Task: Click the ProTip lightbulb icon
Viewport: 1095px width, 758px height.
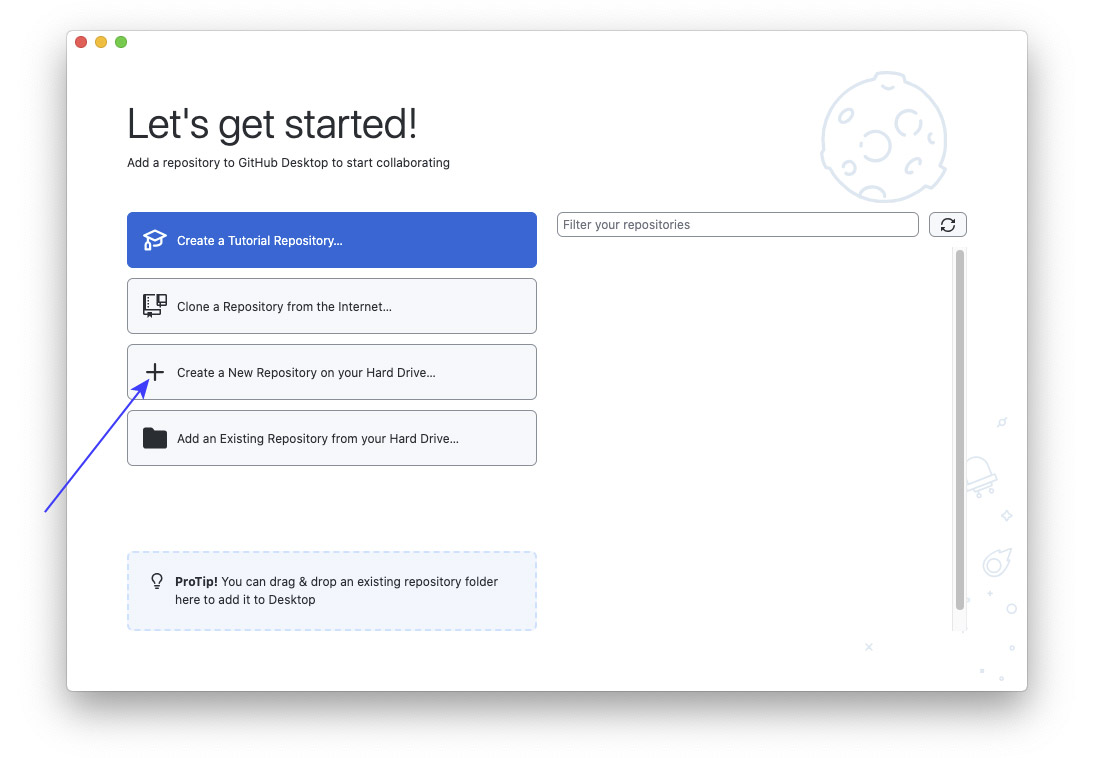Action: [157, 581]
